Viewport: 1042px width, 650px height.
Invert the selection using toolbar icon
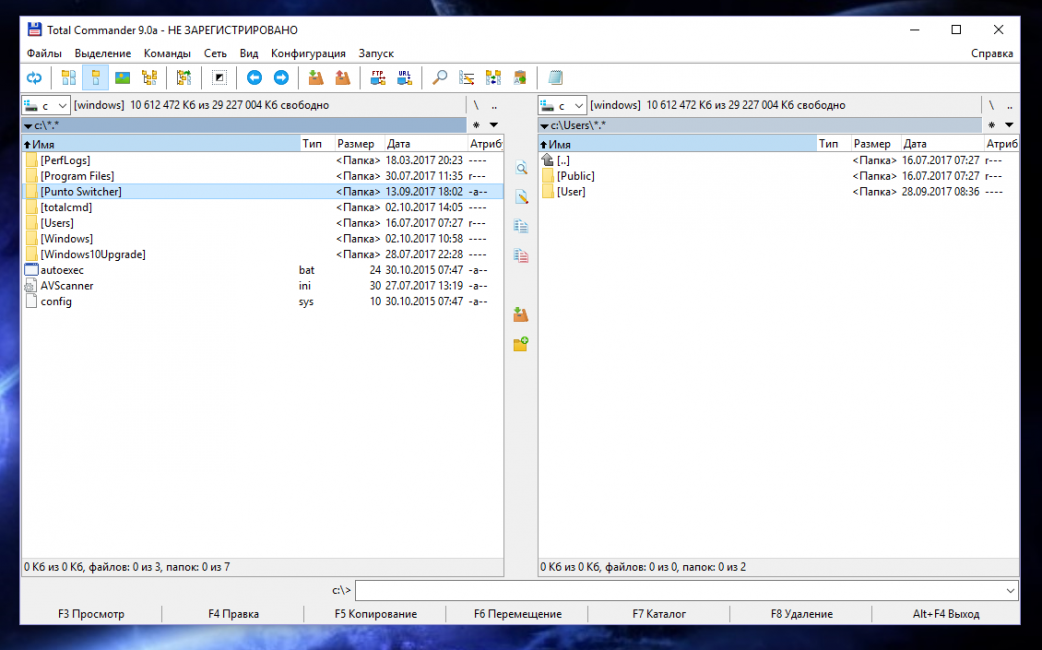pos(219,78)
